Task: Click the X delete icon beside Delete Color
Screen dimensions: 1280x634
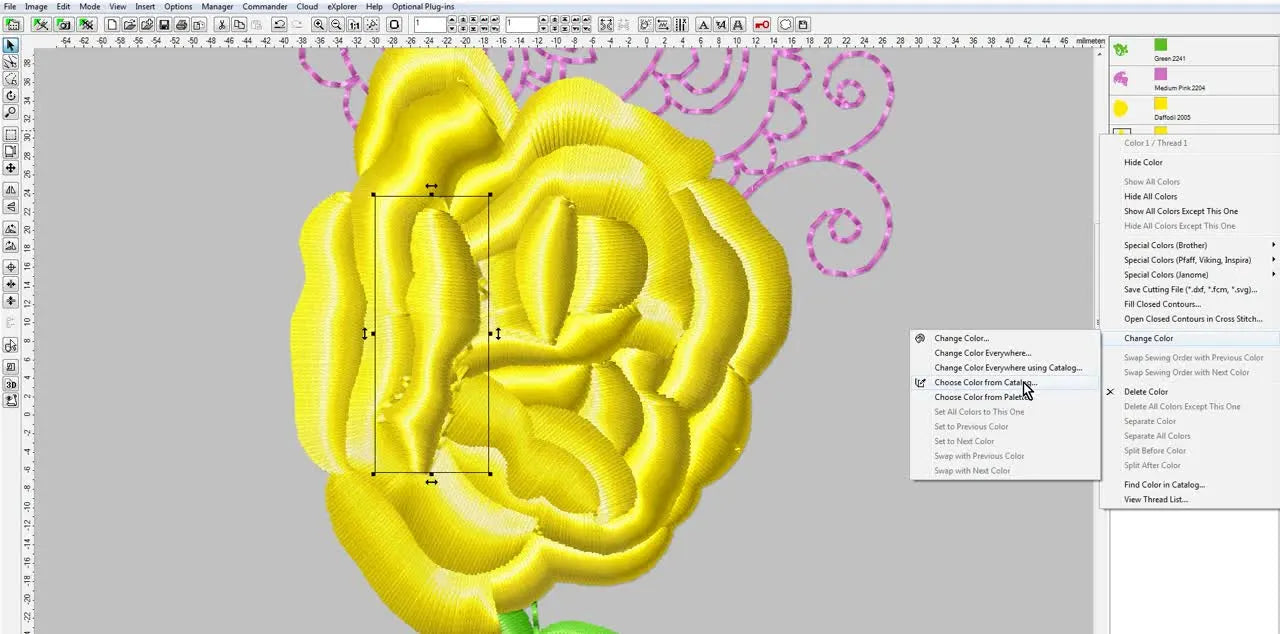Action: point(1110,392)
